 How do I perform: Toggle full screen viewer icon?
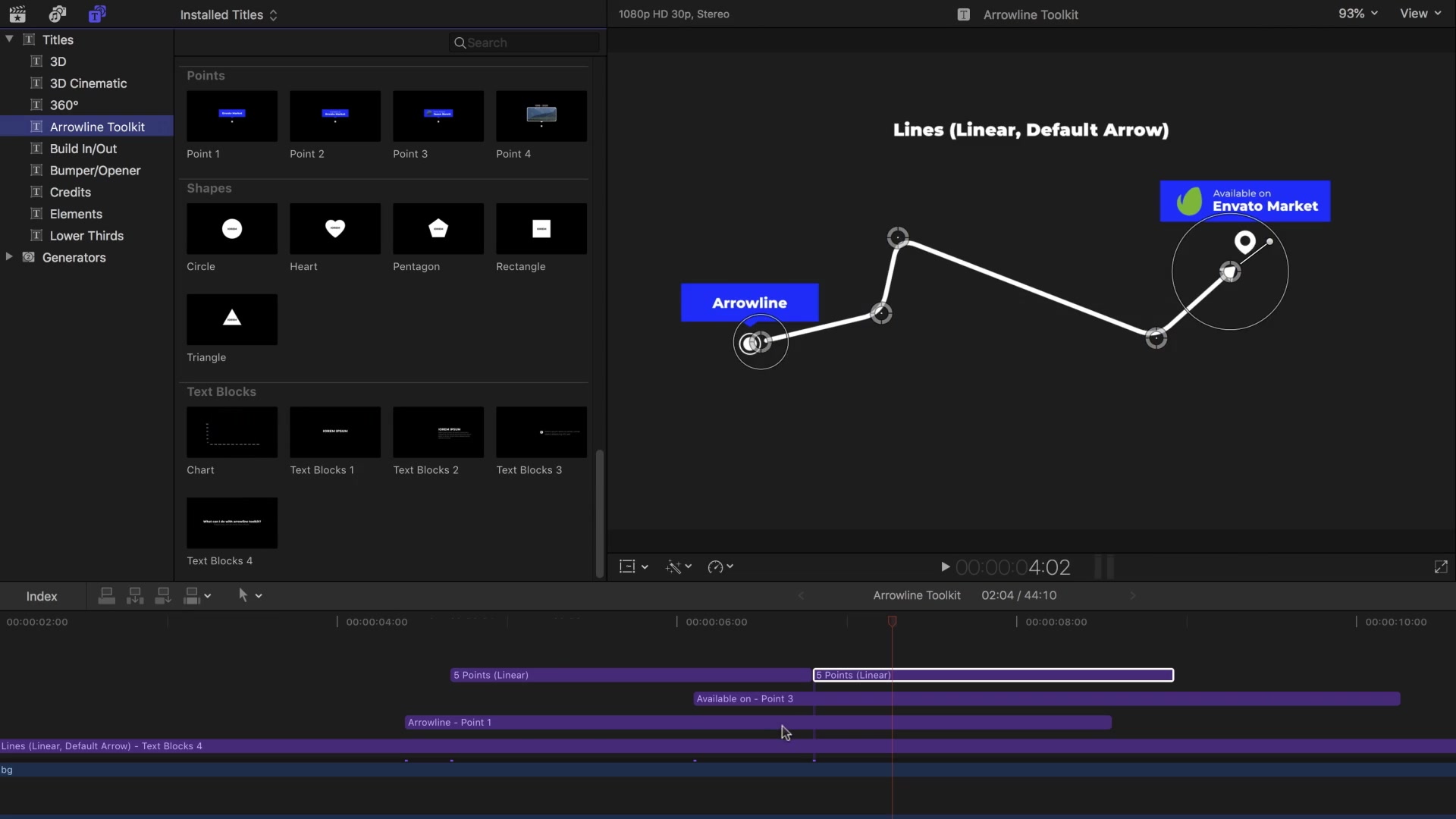click(1441, 566)
